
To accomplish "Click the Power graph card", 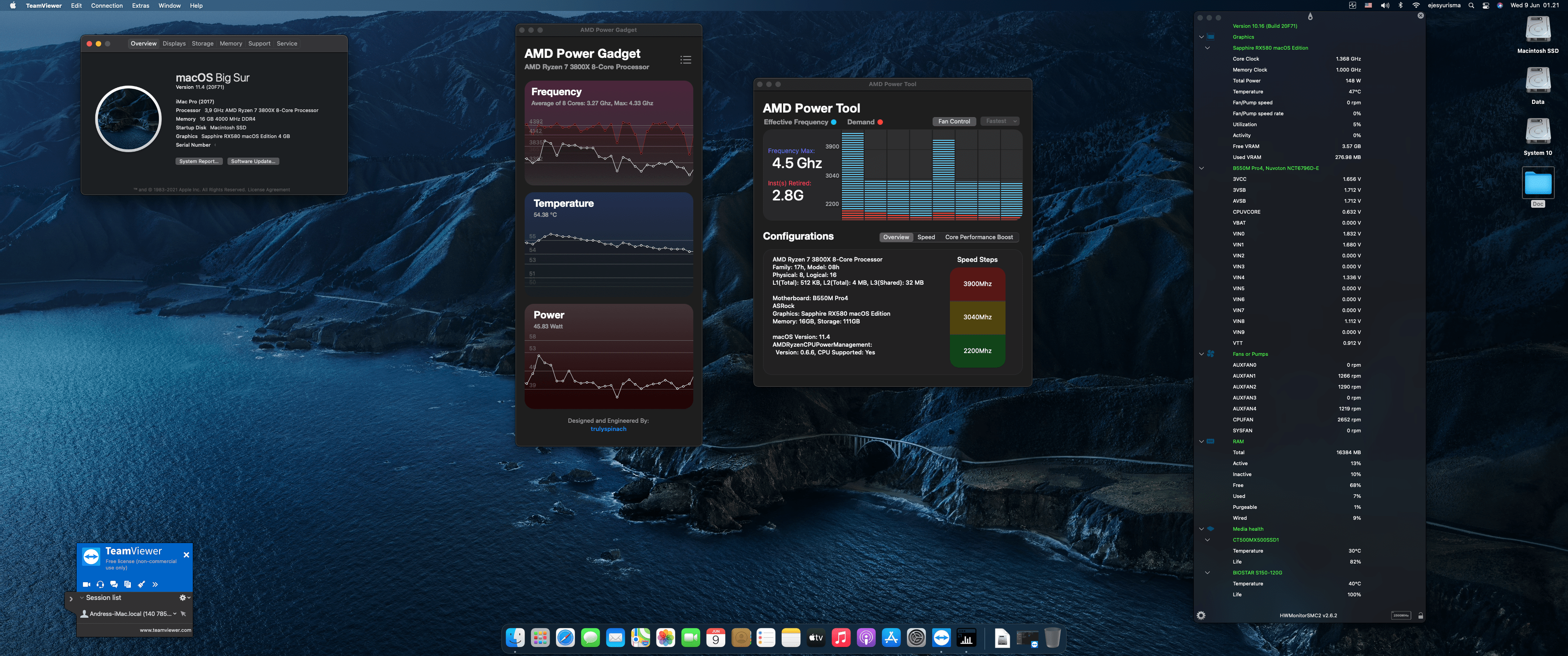I will [609, 356].
